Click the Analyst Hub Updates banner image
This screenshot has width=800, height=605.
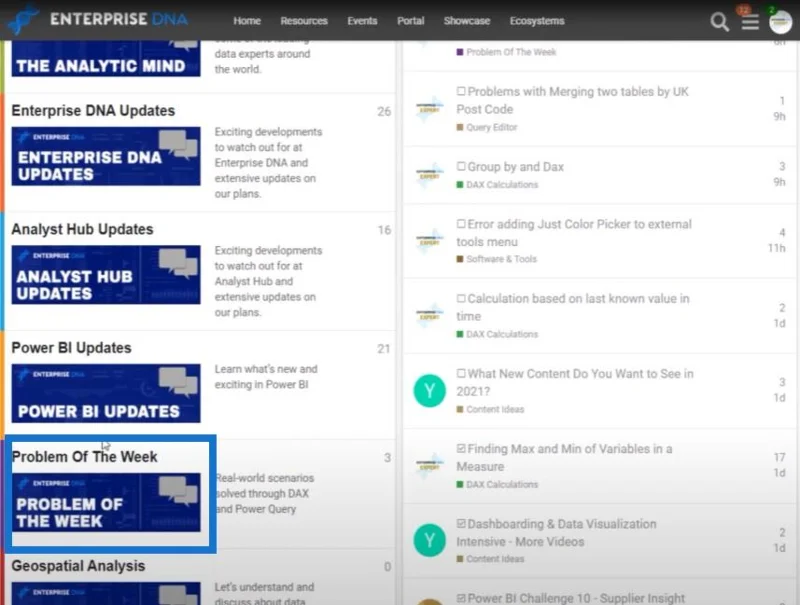[x=106, y=275]
